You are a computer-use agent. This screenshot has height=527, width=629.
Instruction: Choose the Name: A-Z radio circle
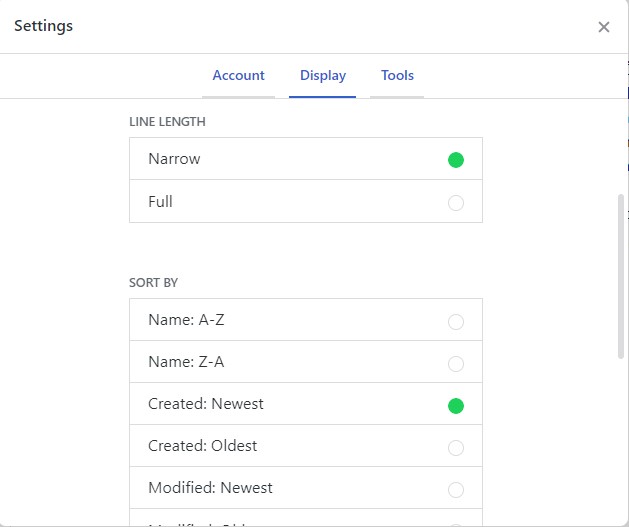pos(456,322)
